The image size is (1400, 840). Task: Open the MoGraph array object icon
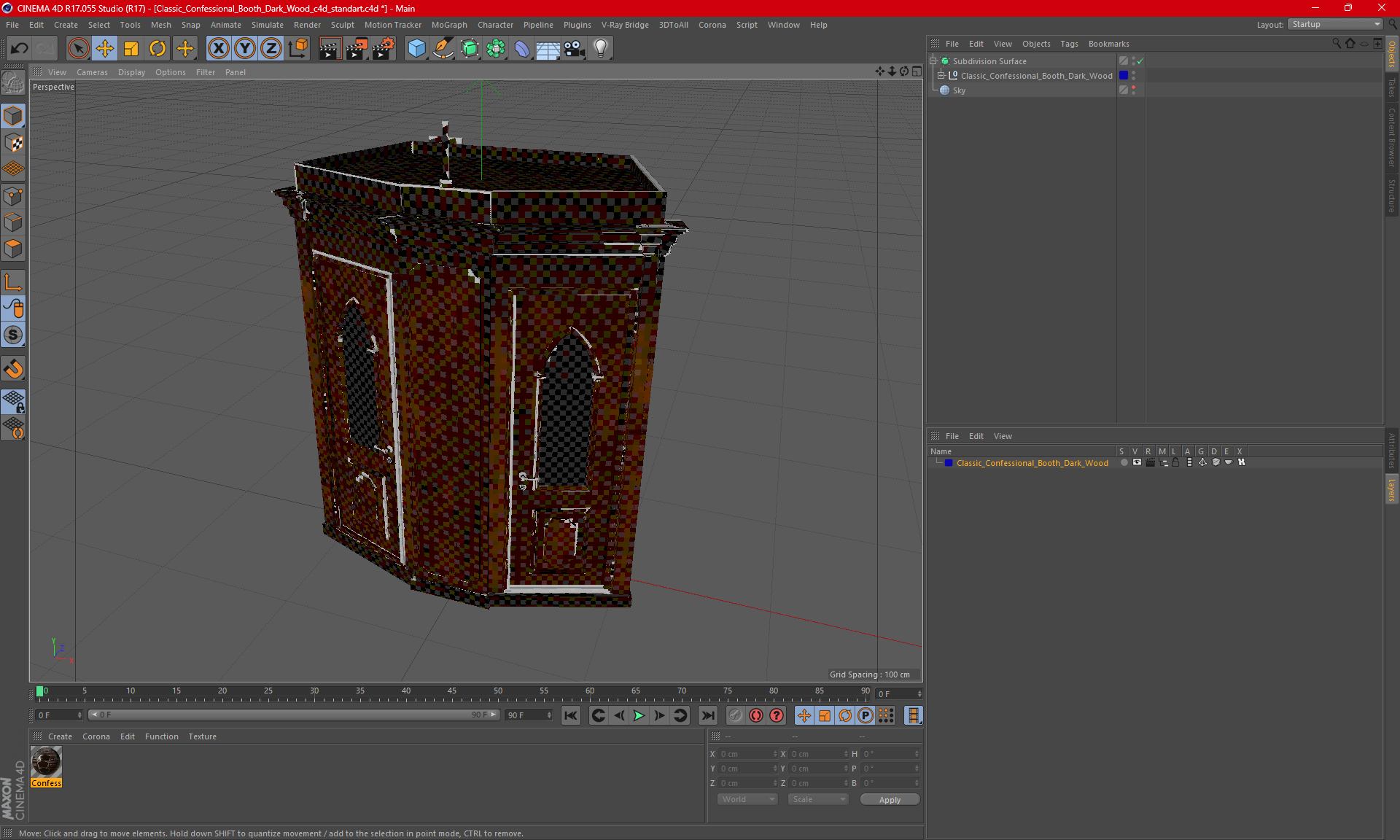point(497,48)
